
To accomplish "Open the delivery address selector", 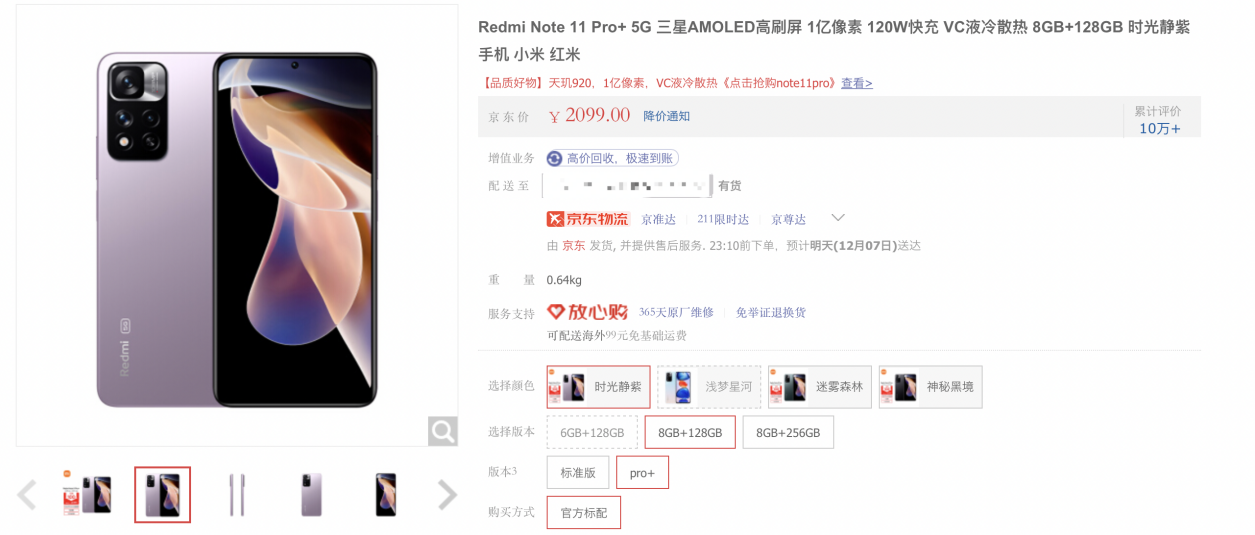I will coord(627,186).
